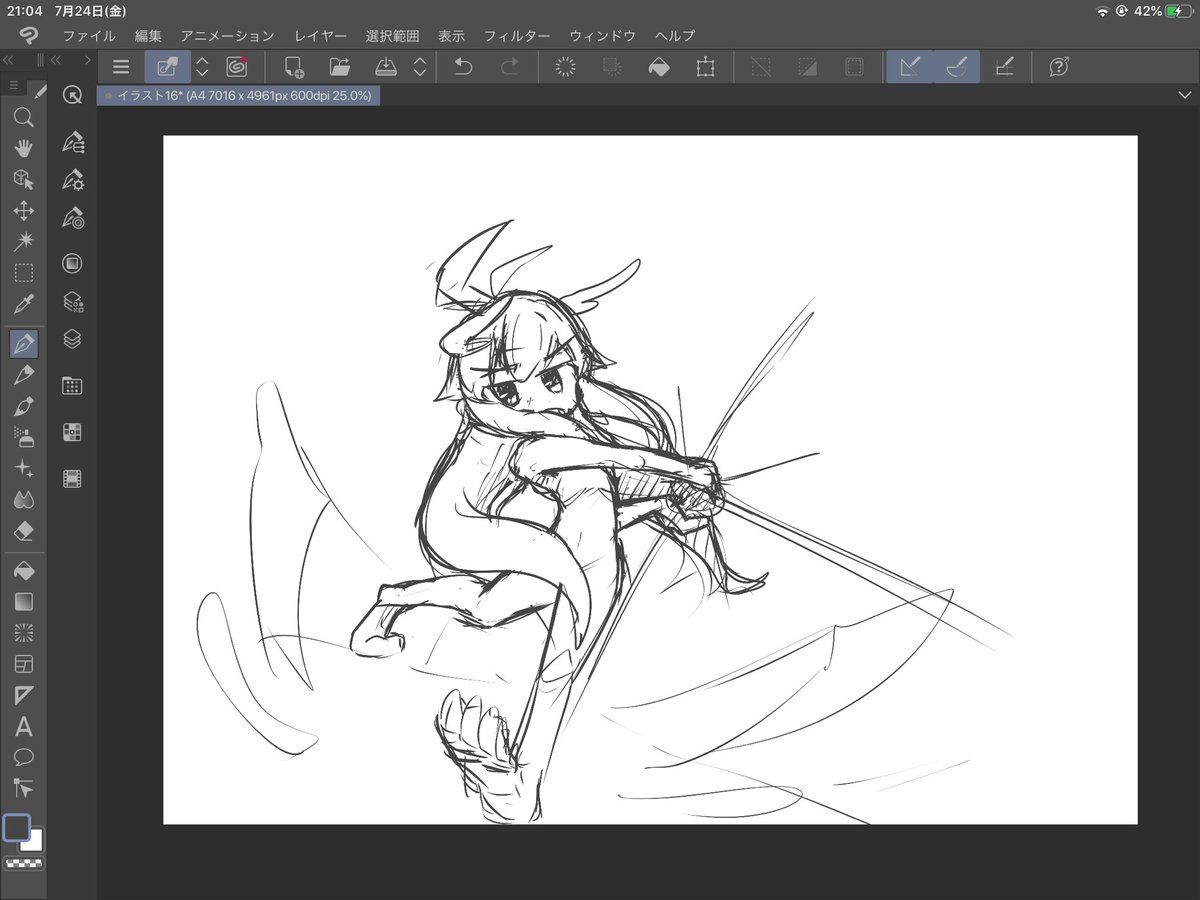Image resolution: width=1200 pixels, height=900 pixels.
Task: Select the Hand move tool
Action: [x=24, y=148]
